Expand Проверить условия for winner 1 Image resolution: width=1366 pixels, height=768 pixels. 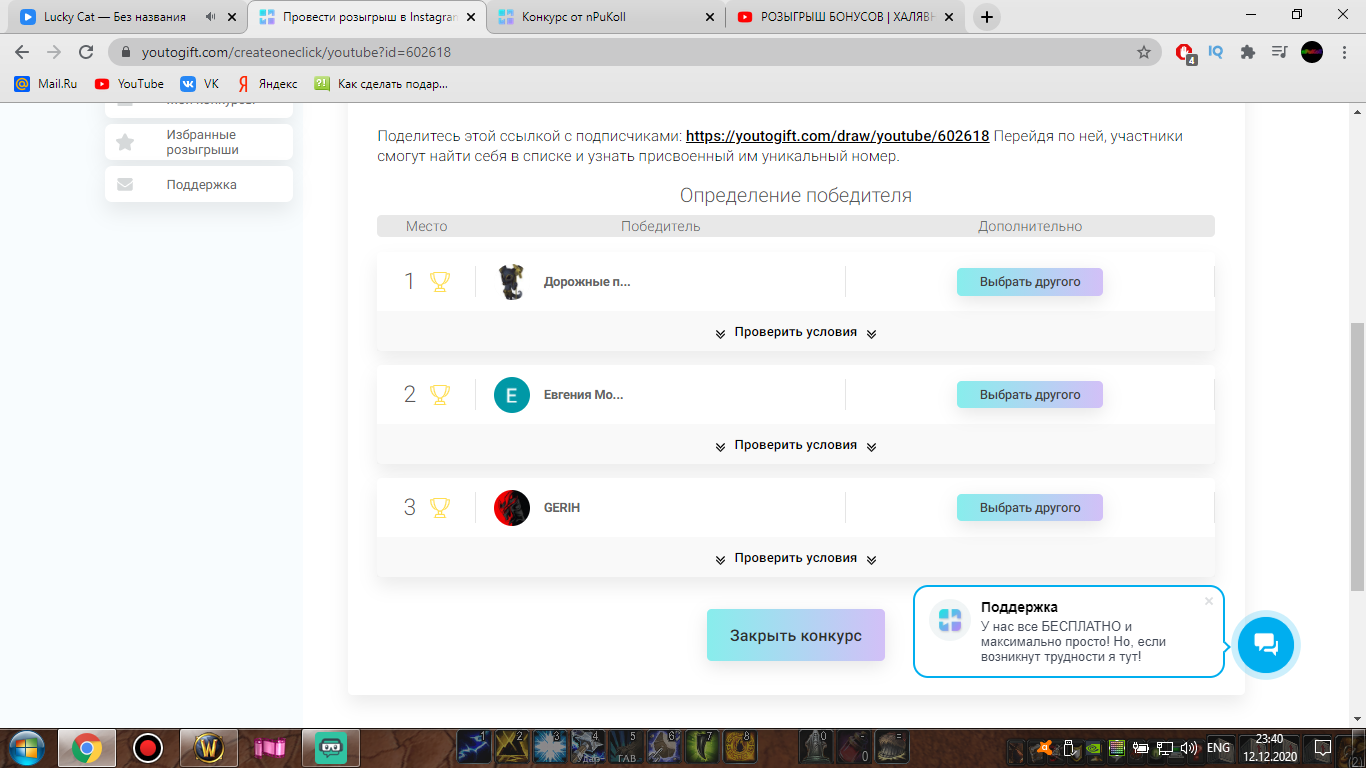coord(794,331)
